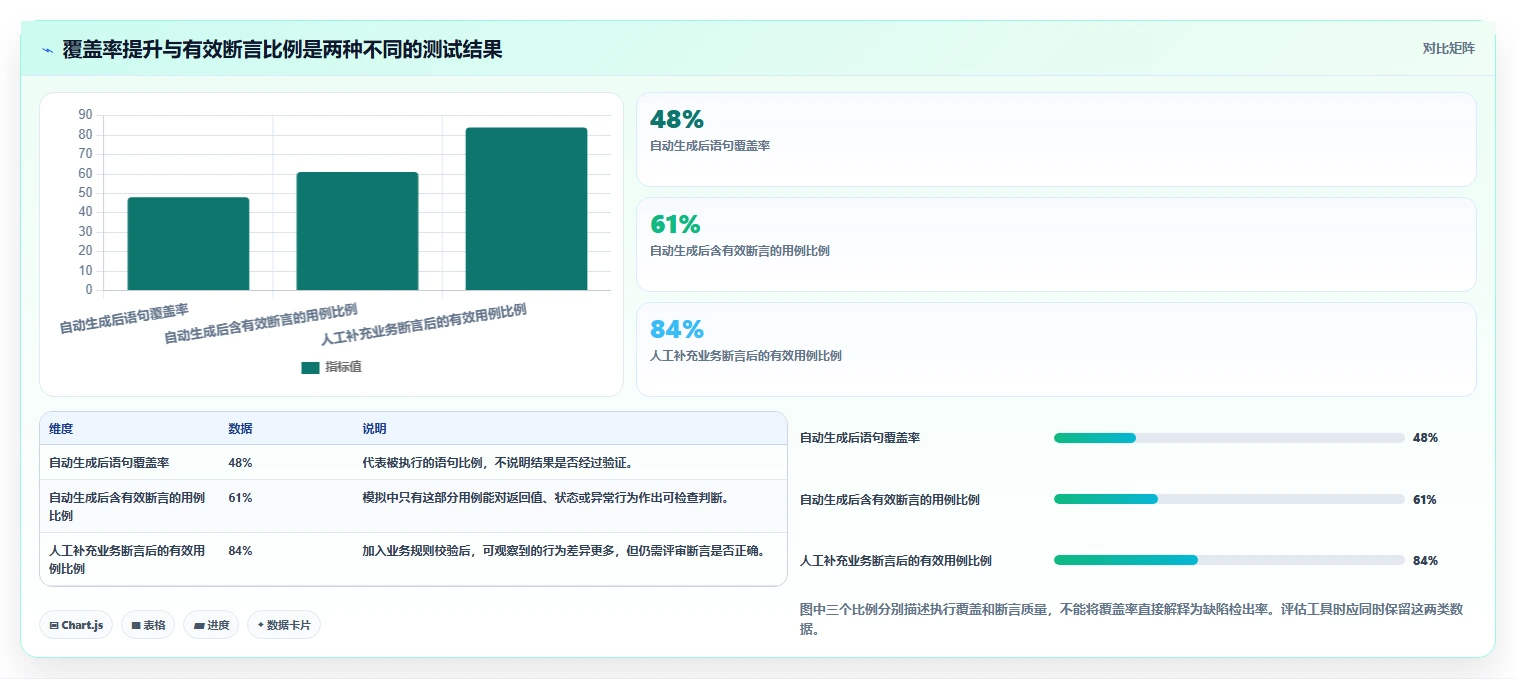Select the 84% data card
The width and height of the screenshot is (1516, 679).
pyautogui.click(x=1056, y=349)
